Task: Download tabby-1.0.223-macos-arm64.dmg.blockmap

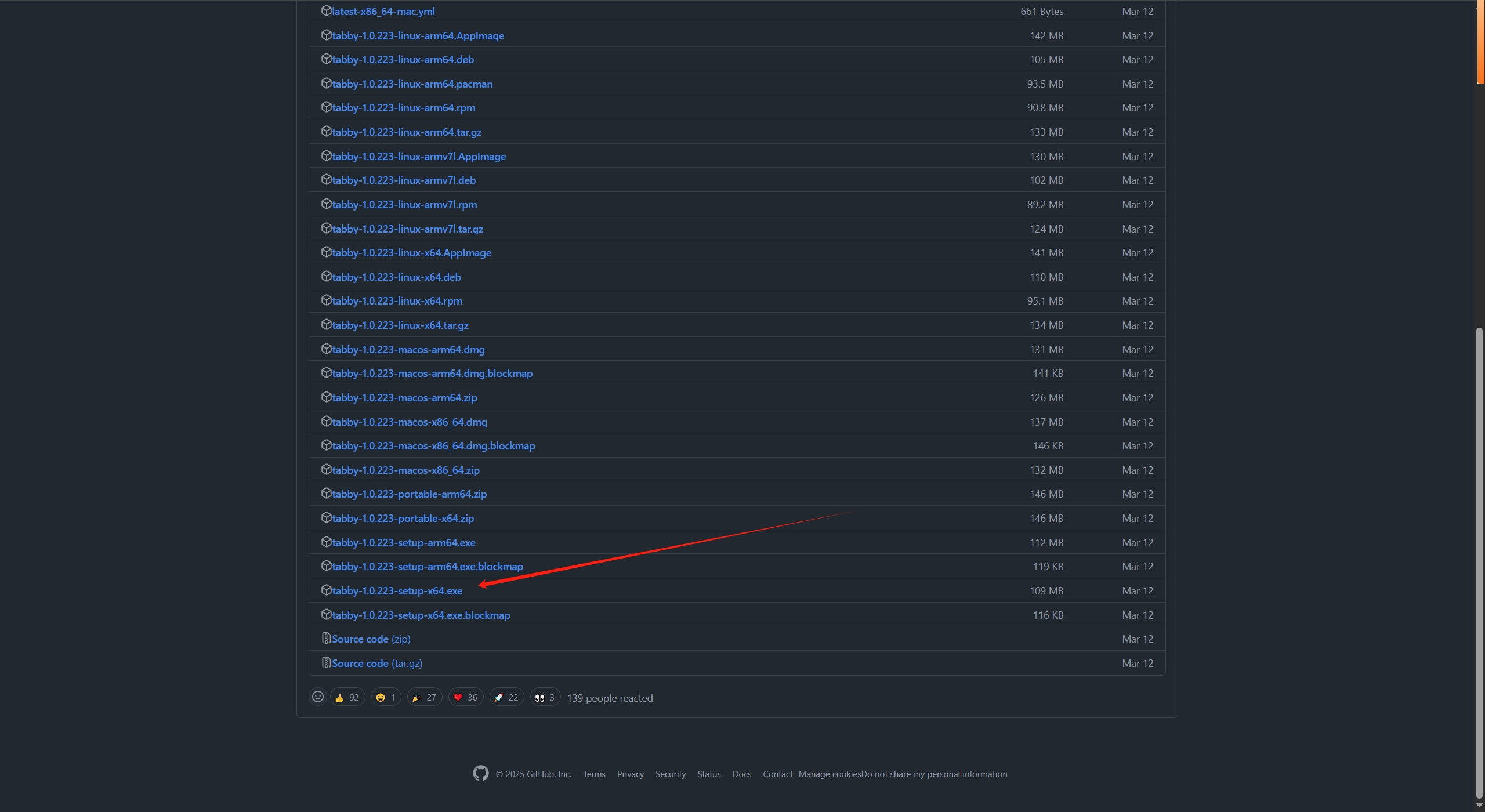Action: click(x=432, y=374)
